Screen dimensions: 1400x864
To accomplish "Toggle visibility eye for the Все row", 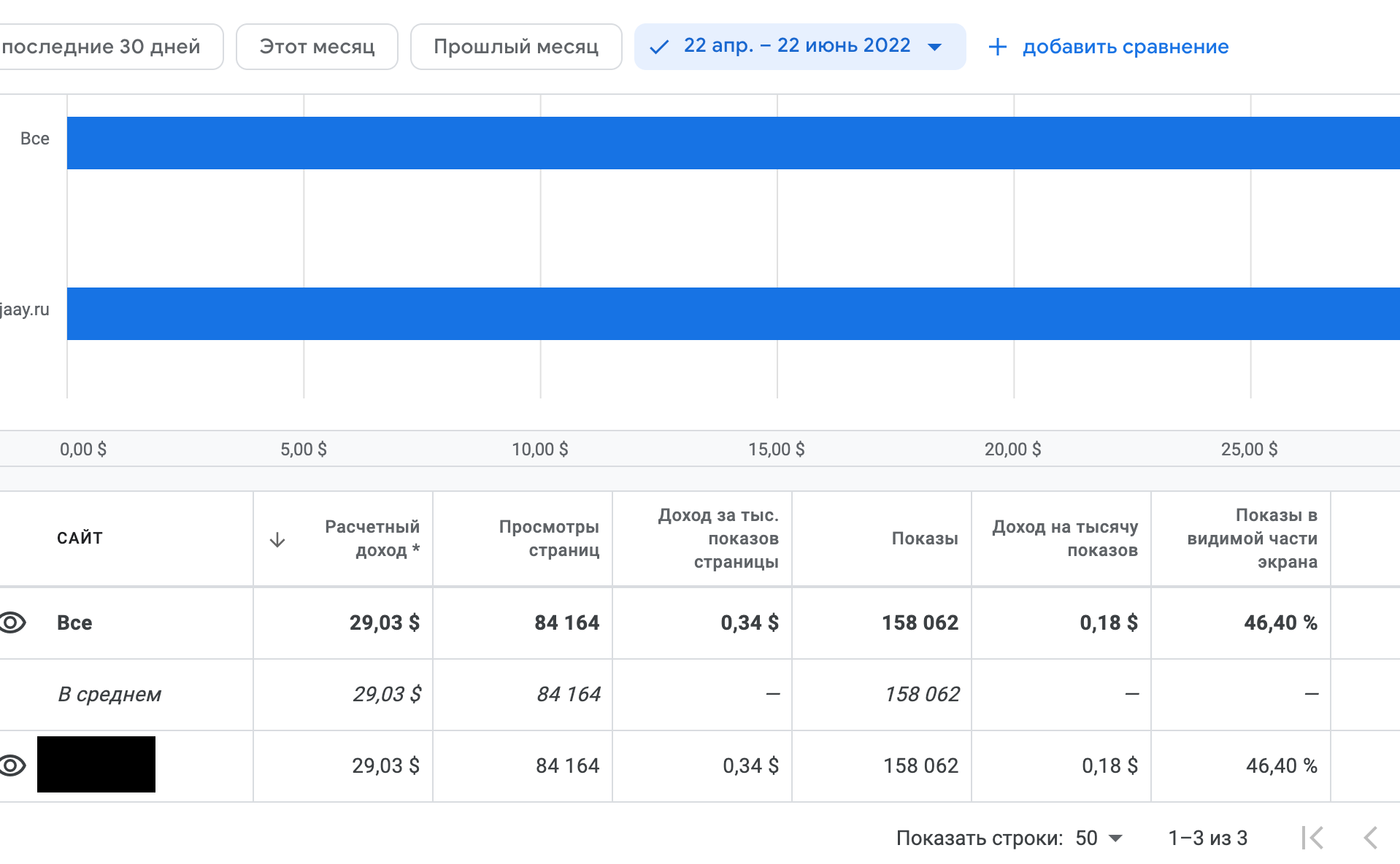I will [x=12, y=622].
